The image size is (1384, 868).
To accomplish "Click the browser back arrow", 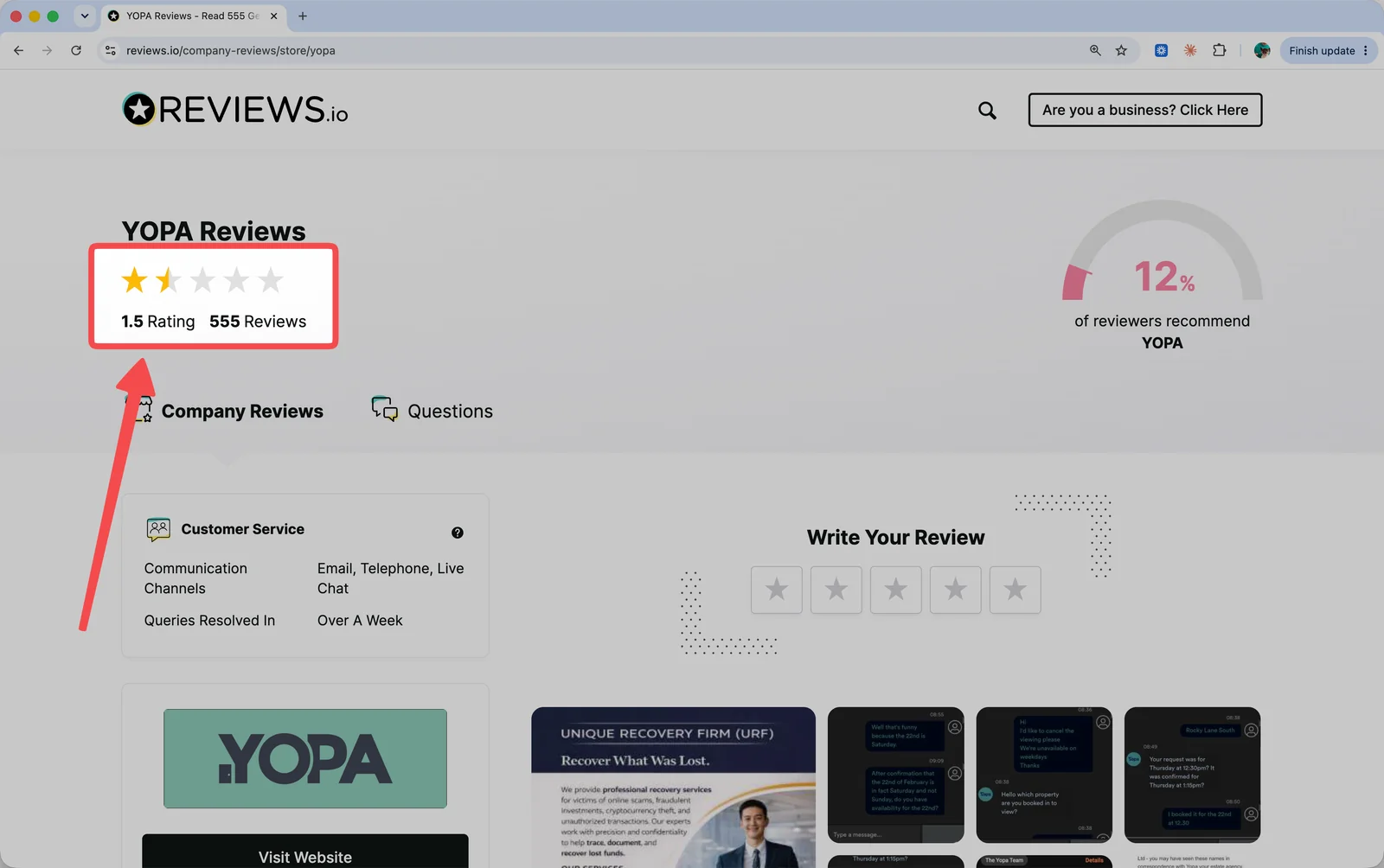I will 18,50.
